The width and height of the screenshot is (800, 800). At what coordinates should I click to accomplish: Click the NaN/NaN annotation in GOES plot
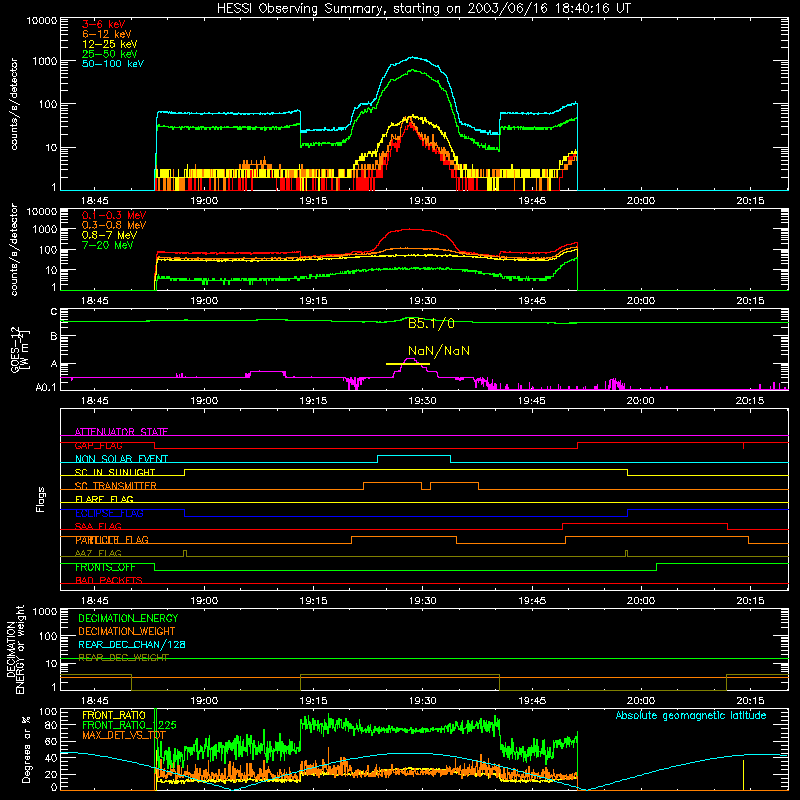point(439,351)
